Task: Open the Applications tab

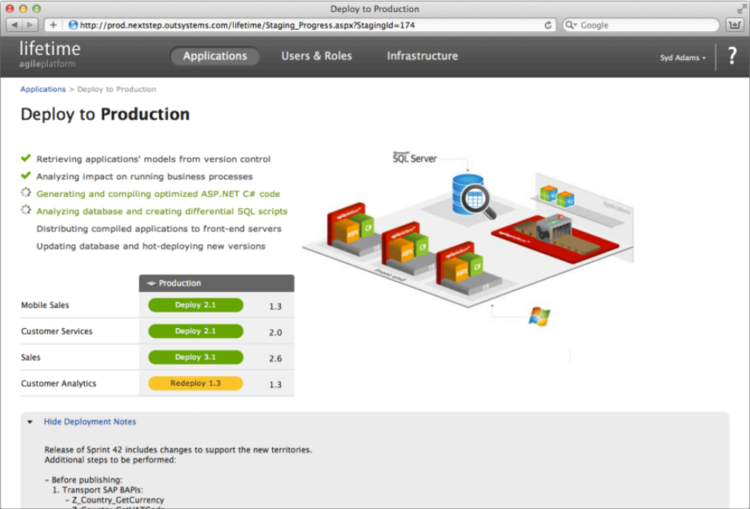Action: coord(215,56)
